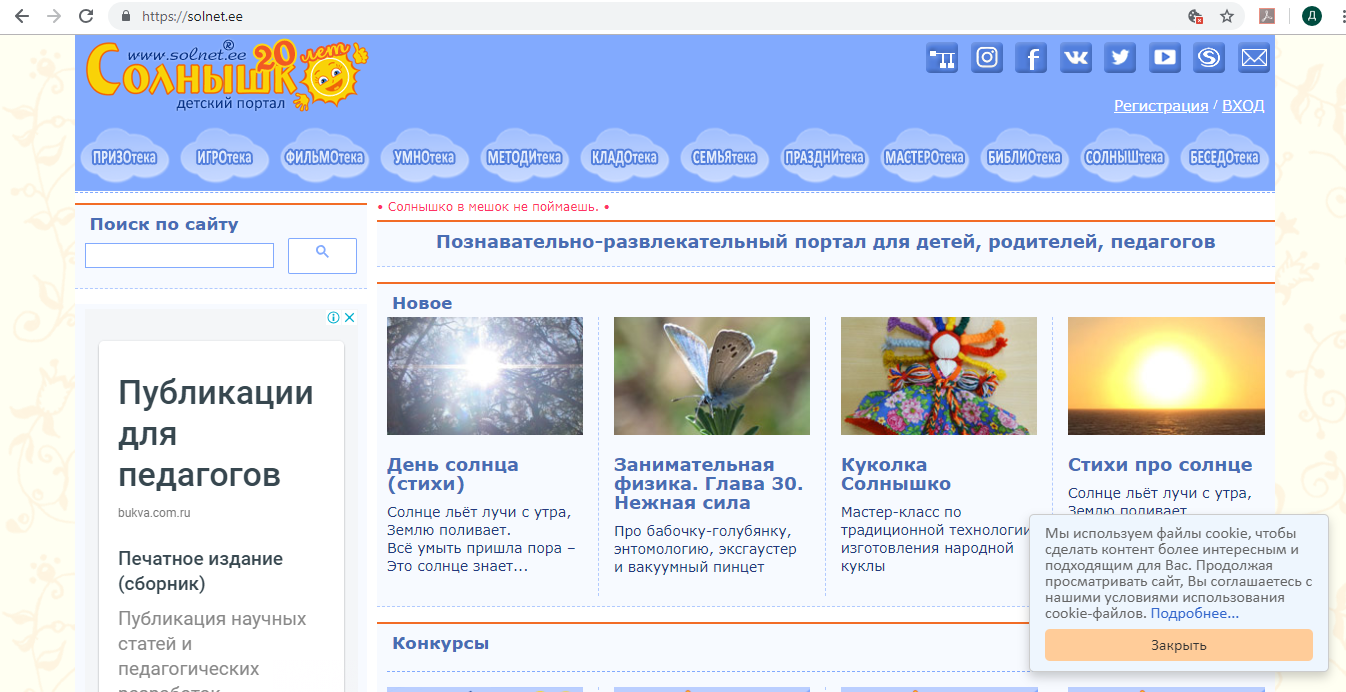Click Закрыть to dismiss the cookie notice
Viewport: 1346px width, 692px height.
click(x=1179, y=645)
